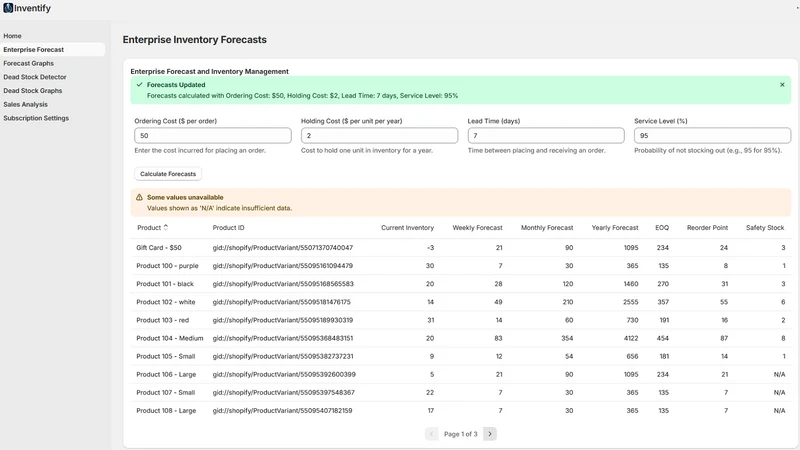
Task: Click the Current Inventory column header
Action: (407, 228)
